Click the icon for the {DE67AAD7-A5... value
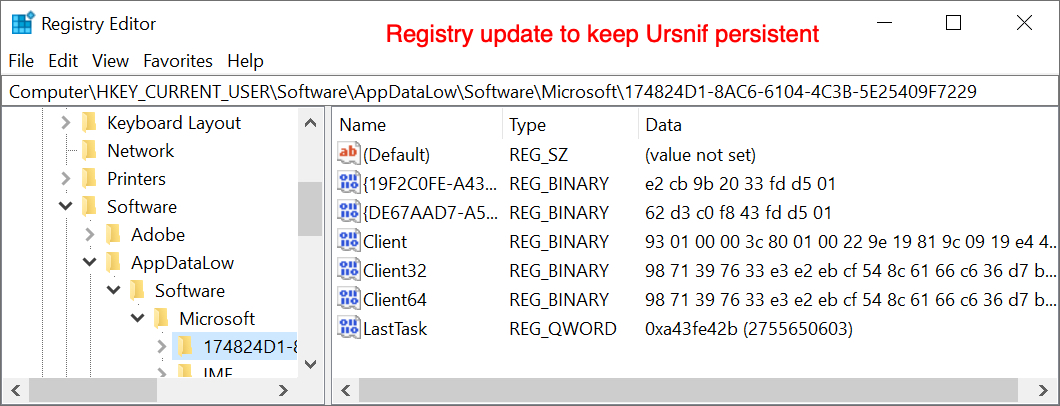The width and height of the screenshot is (1060, 406). [349, 212]
